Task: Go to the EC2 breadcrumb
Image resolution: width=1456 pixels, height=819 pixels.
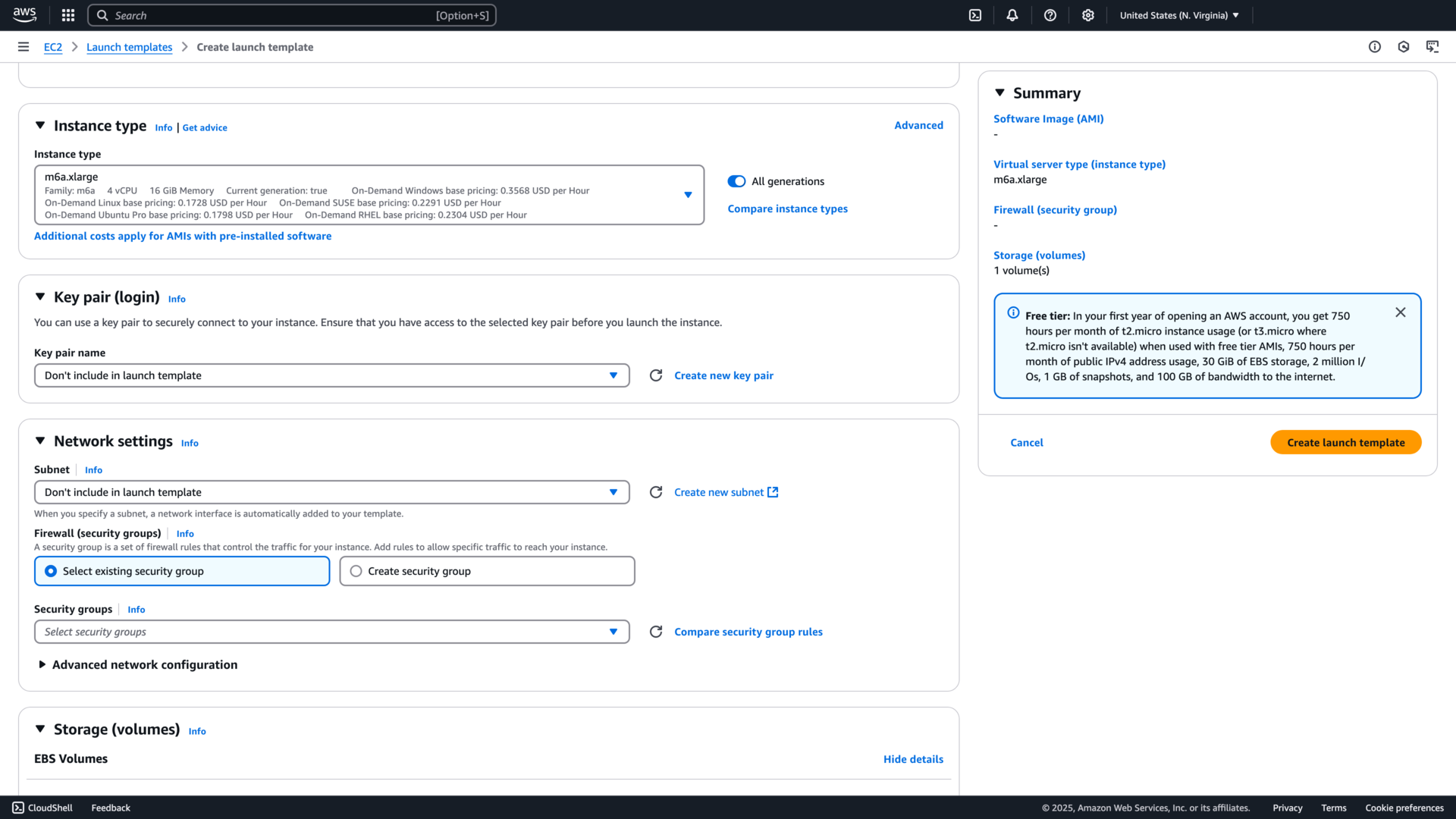Action: click(53, 47)
